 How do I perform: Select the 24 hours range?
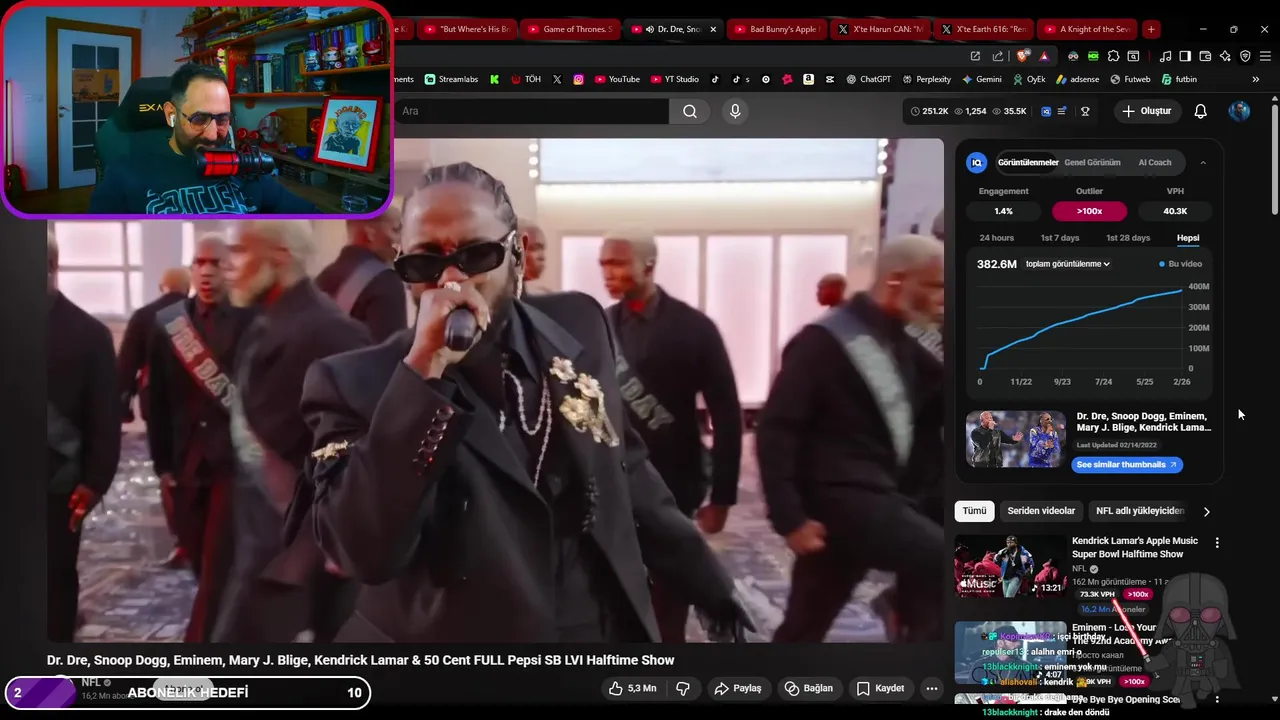[x=996, y=238]
